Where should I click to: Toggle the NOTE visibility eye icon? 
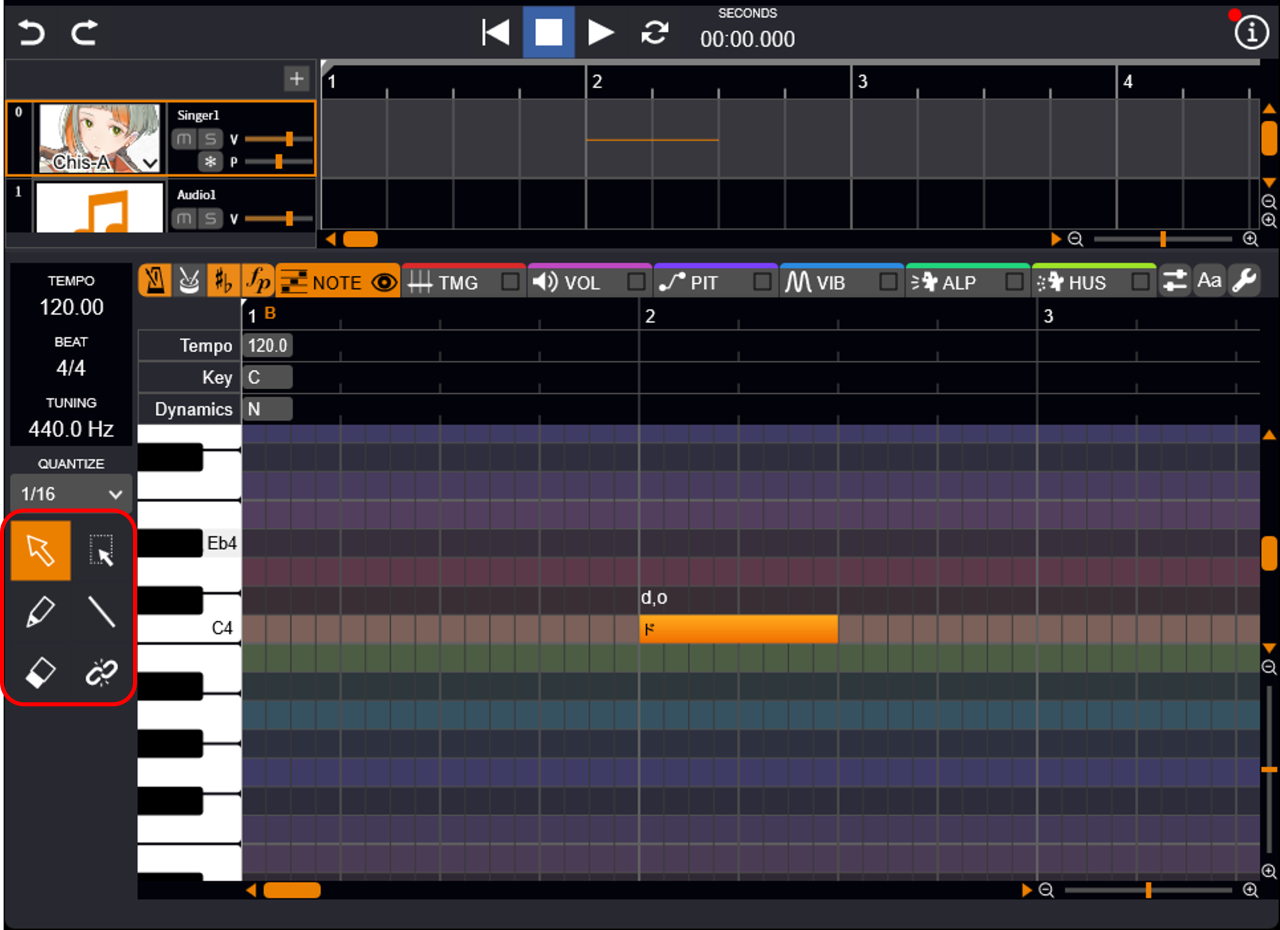tap(383, 283)
